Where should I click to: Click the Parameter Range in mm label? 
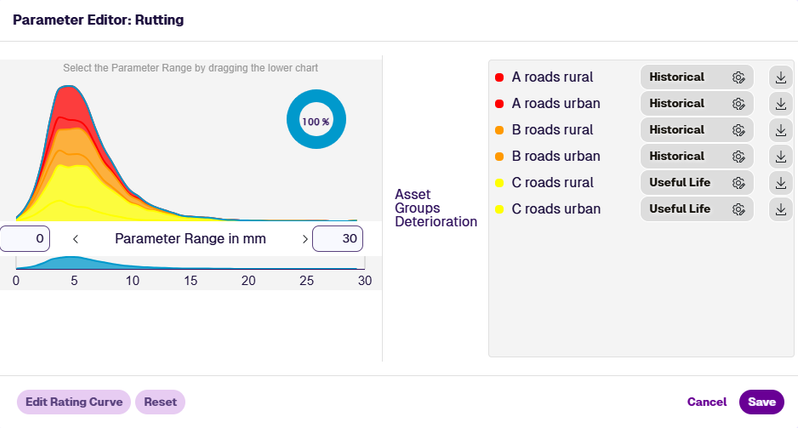pyautogui.click(x=190, y=239)
